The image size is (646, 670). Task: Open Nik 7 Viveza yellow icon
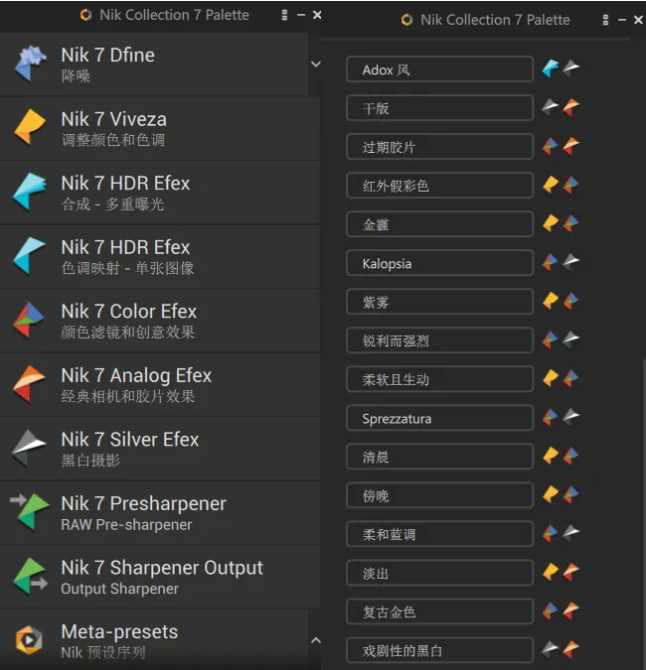point(30,127)
